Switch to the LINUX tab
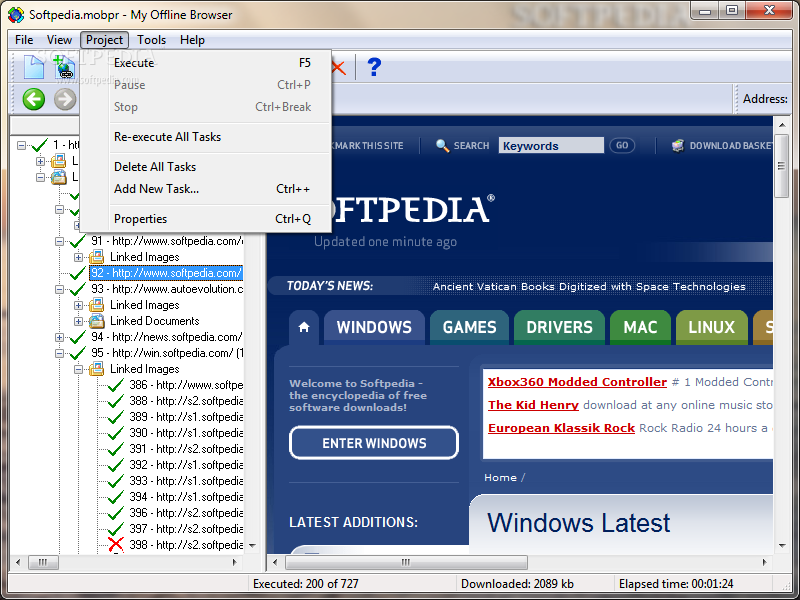The width and height of the screenshot is (800, 600). [711, 327]
